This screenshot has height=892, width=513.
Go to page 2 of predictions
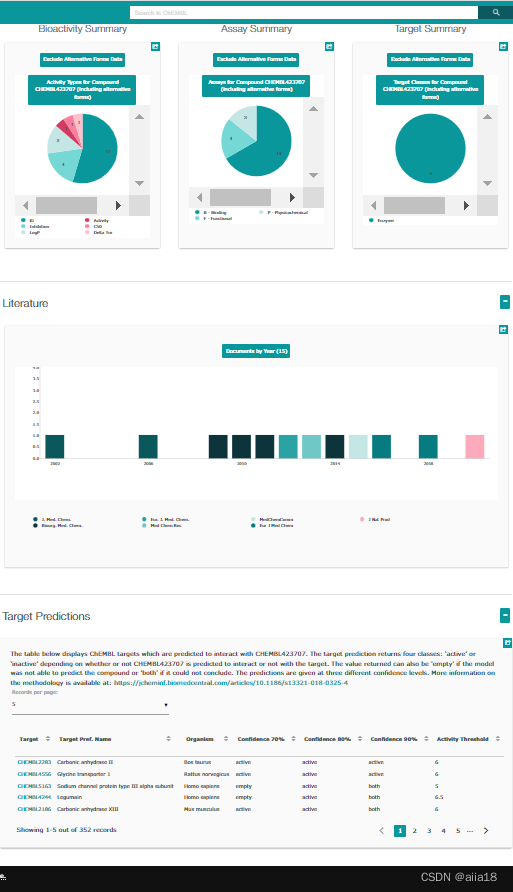[415, 831]
